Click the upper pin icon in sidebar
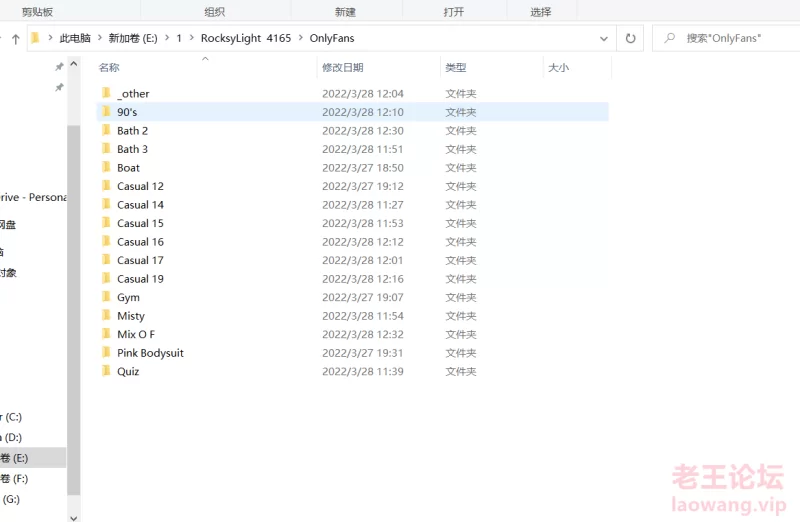This screenshot has width=800, height=522. 59,66
